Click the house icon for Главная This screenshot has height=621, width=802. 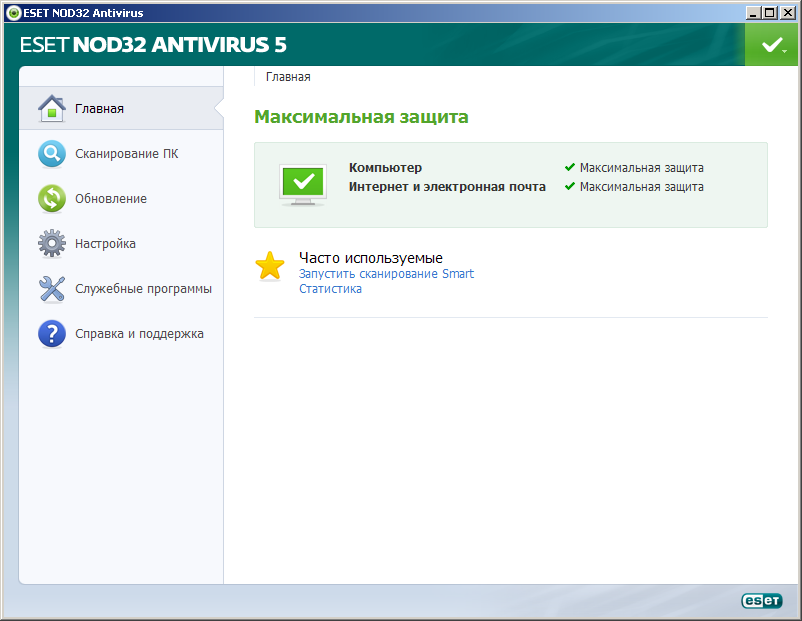tap(52, 108)
